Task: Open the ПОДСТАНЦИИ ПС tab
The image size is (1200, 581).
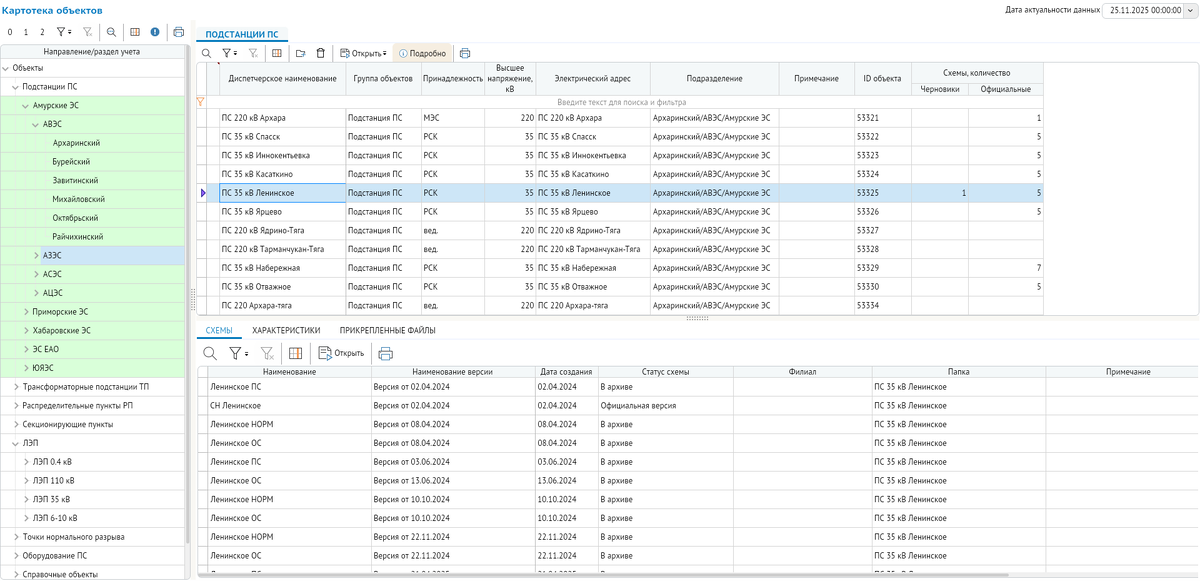Action: (242, 34)
